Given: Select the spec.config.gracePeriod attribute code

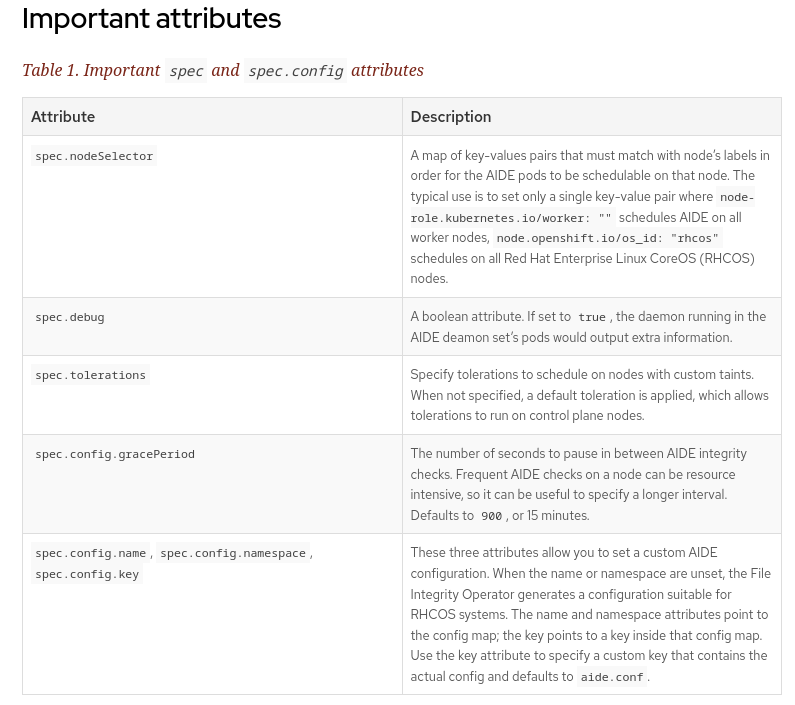Looking at the screenshot, I should click(115, 454).
